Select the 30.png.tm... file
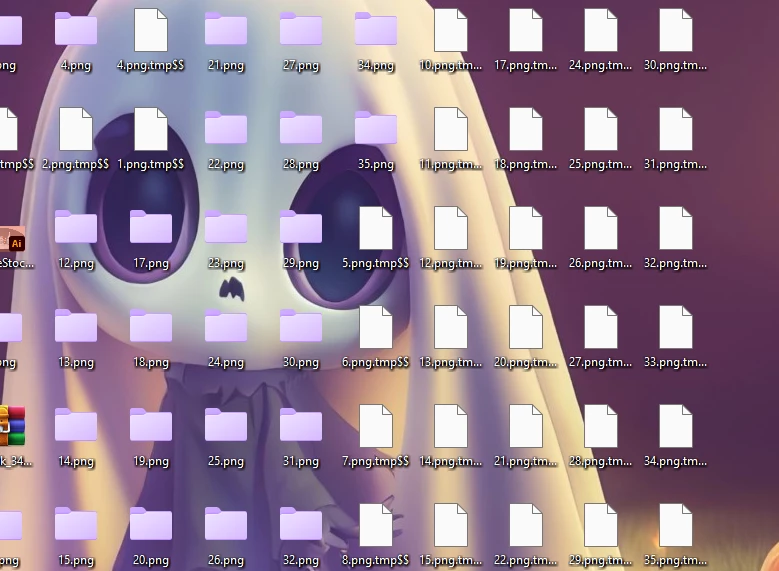 pos(676,30)
